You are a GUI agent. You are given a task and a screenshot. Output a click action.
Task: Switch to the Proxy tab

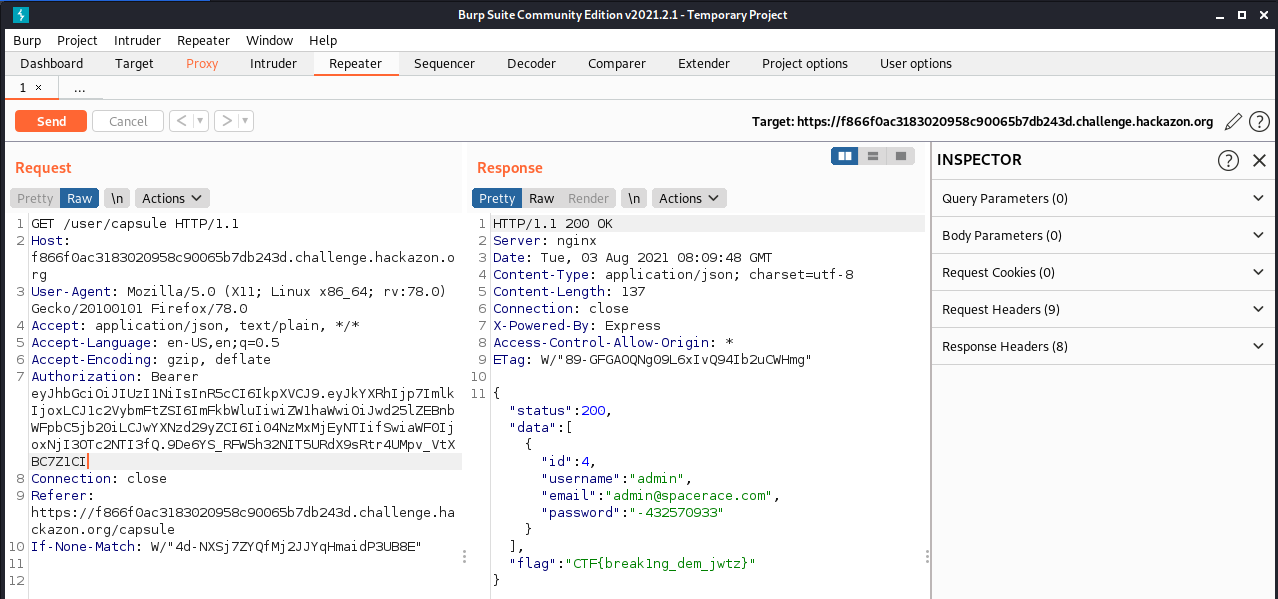(202, 63)
